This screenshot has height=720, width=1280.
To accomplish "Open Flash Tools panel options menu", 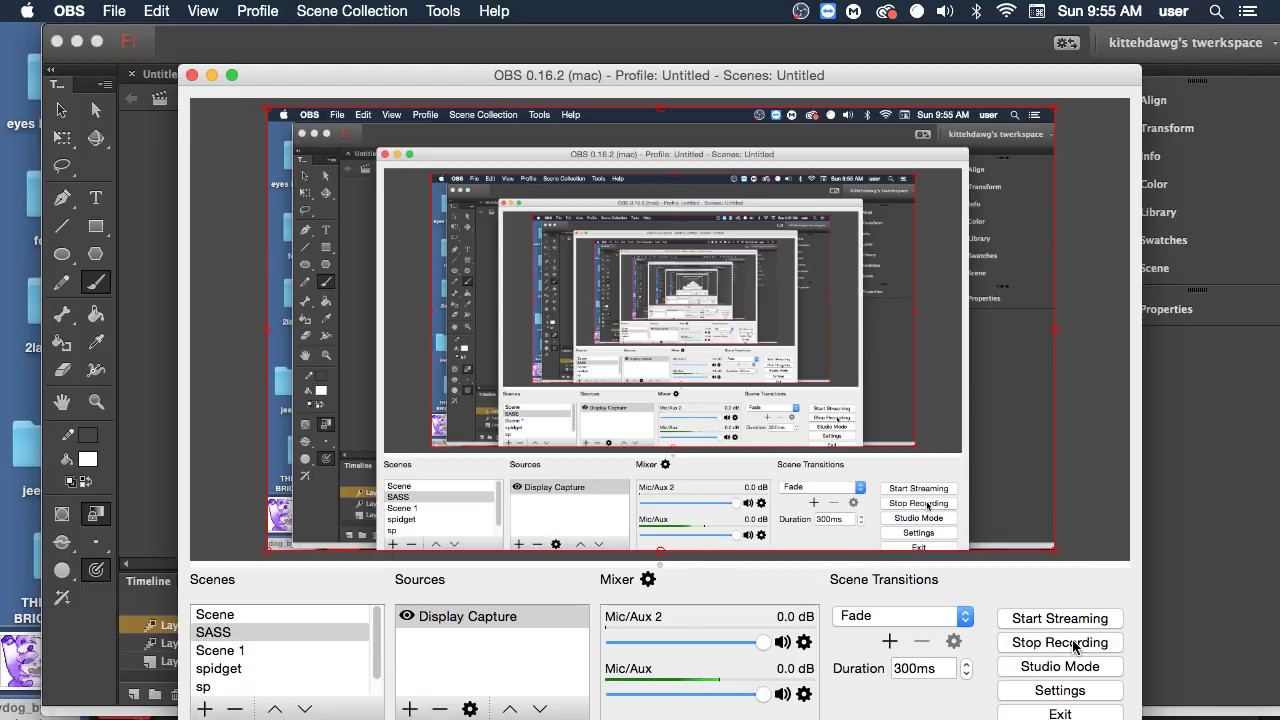I will 106,84.
